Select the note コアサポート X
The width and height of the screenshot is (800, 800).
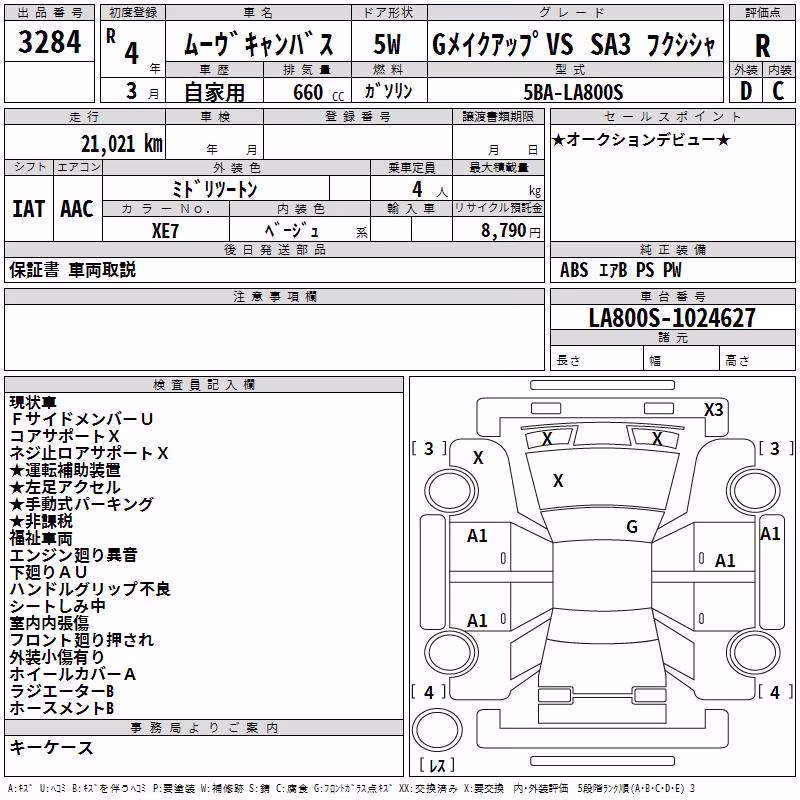pos(64,436)
